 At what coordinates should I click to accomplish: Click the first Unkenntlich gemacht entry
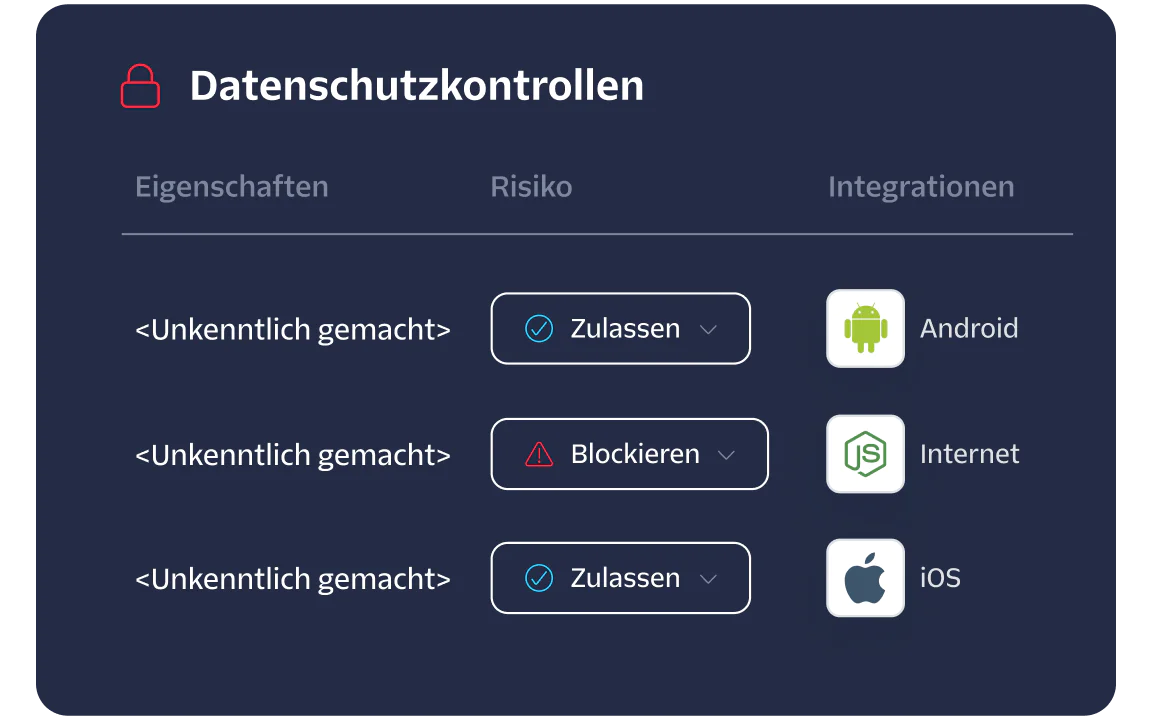(x=293, y=328)
